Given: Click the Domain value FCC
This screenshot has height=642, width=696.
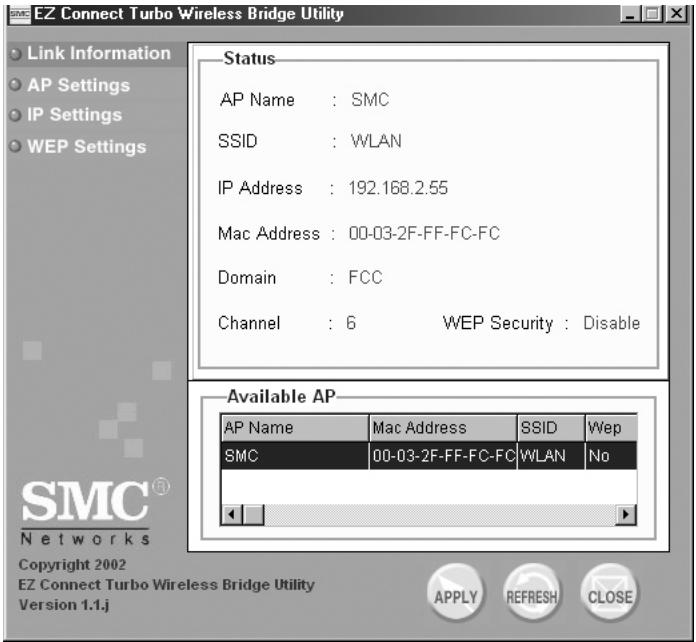Looking at the screenshot, I should (x=365, y=278).
